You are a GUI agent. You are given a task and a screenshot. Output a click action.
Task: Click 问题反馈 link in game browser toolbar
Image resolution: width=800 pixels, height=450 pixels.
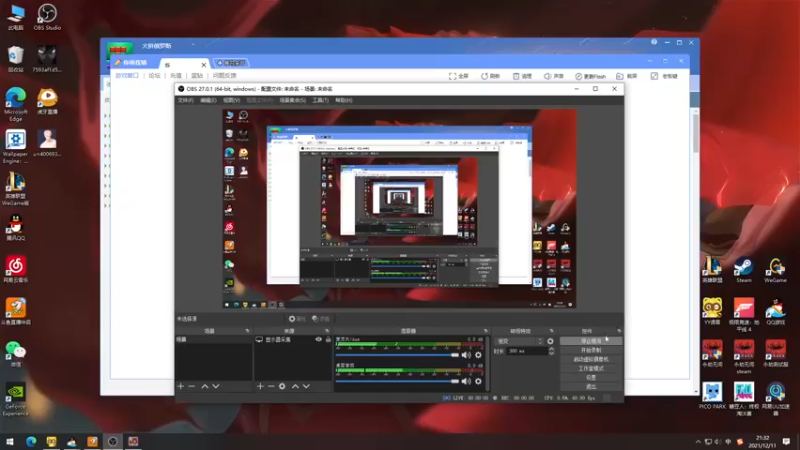coord(224,76)
